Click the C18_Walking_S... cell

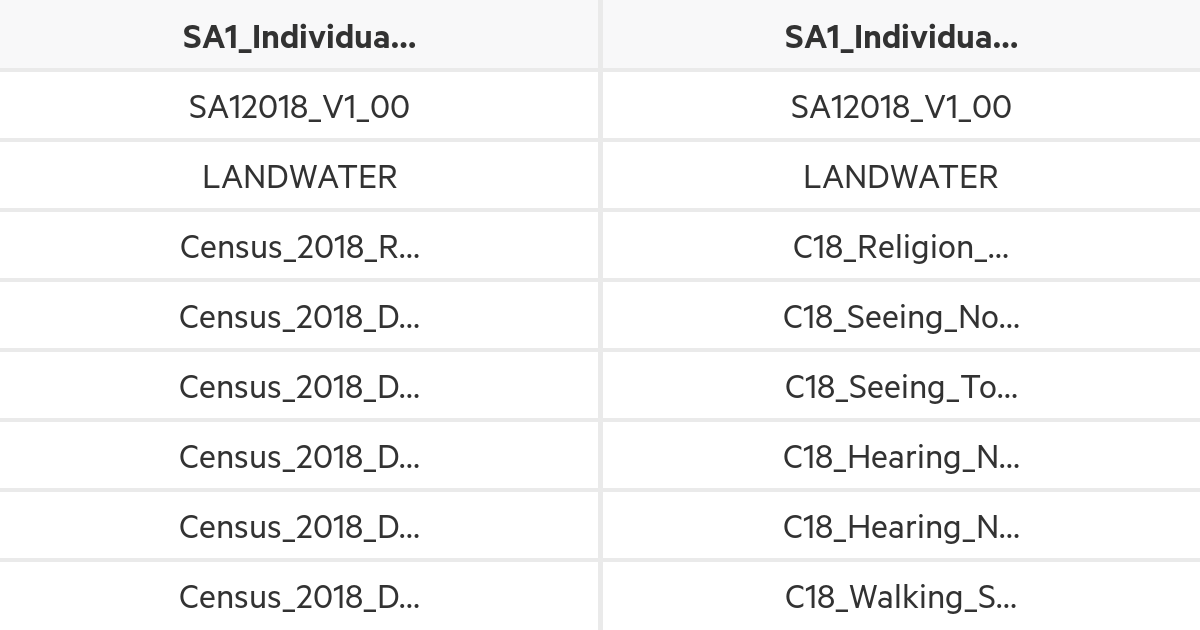point(900,597)
